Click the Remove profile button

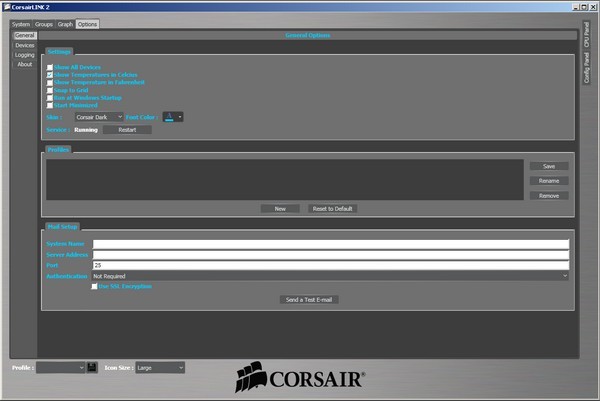549,196
